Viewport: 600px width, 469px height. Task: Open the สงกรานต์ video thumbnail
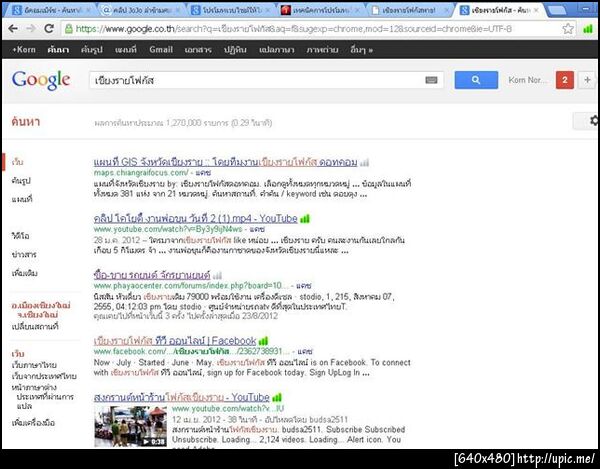pos(130,426)
